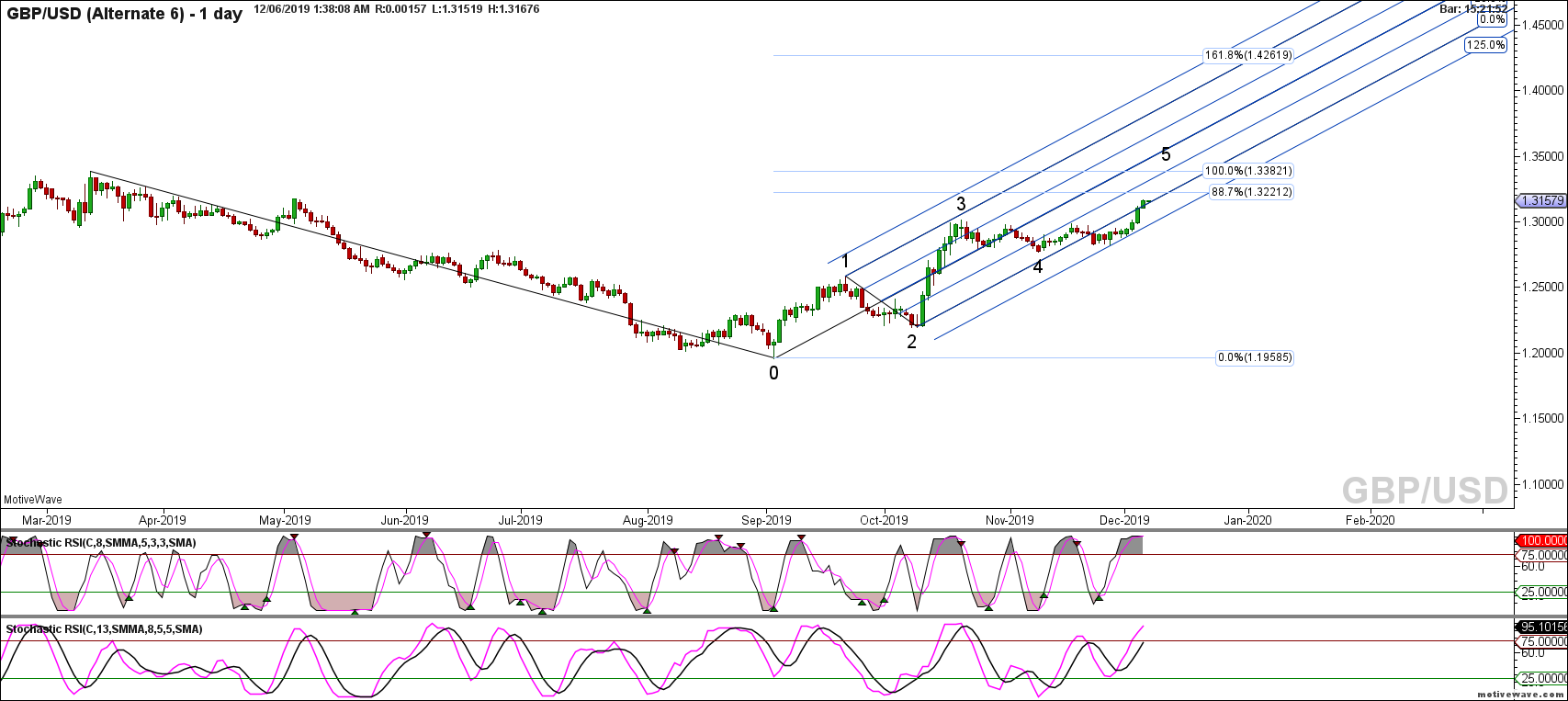Click Feb-2020 on the time axis
Screen dimensions: 1568x701
[1370, 519]
